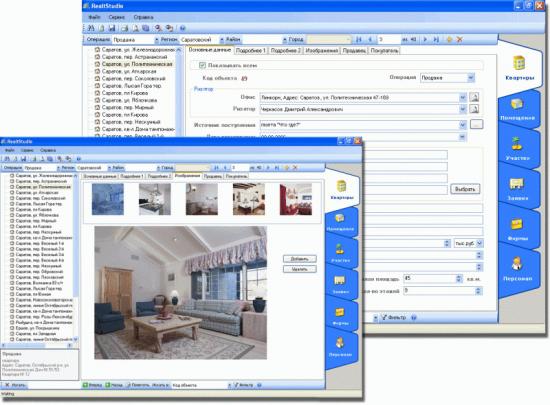Image resolution: width=550 pixels, height=405 pixels.
Task: Click the printer icon in back window toolbar
Action: tap(125, 28)
